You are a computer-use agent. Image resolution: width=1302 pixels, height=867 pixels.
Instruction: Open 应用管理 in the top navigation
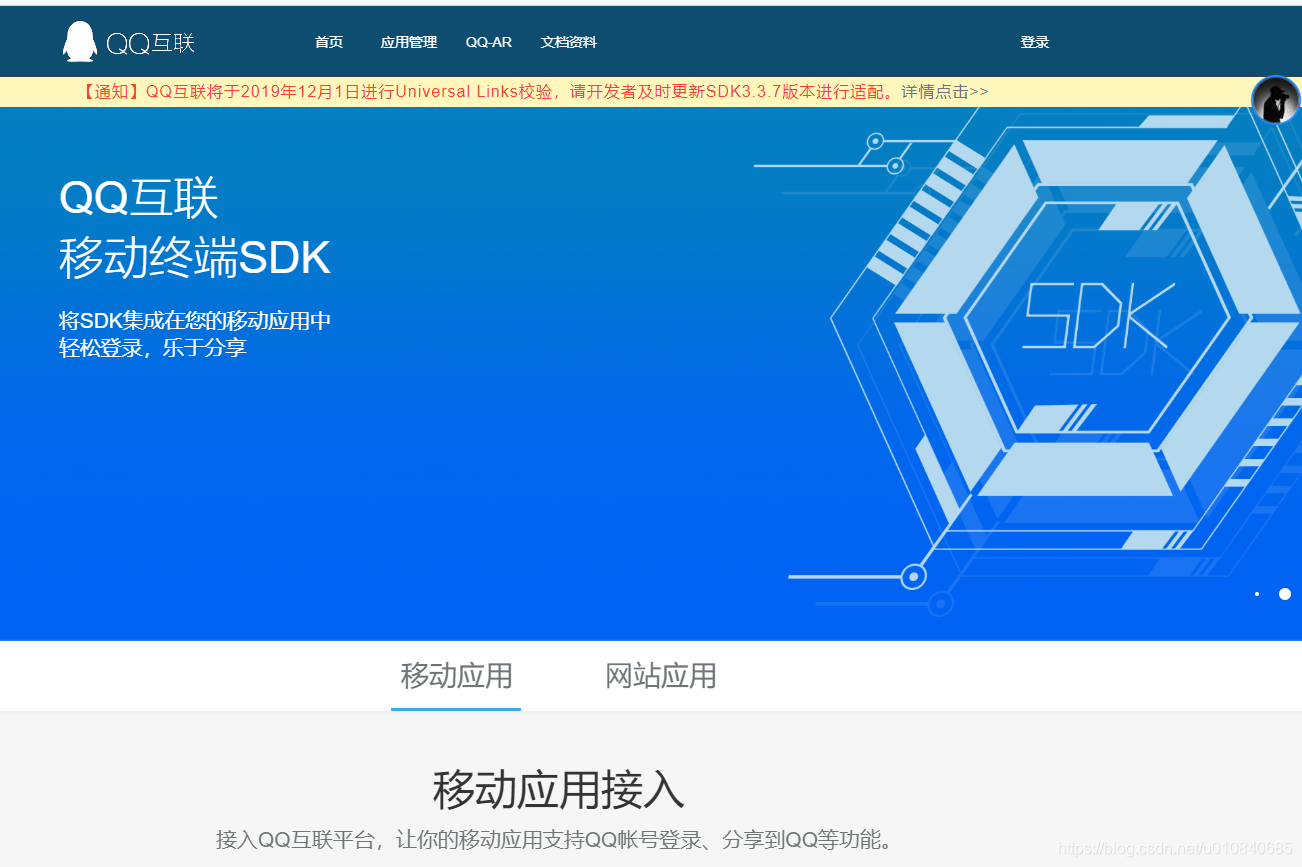[409, 42]
